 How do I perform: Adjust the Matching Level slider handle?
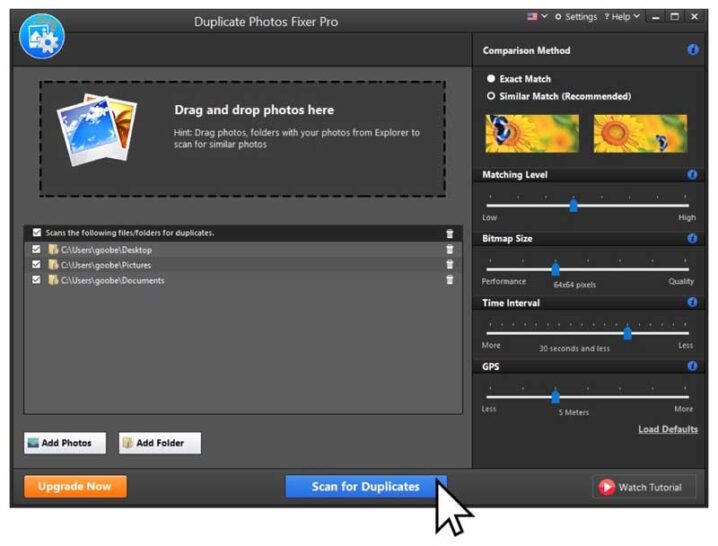(573, 206)
